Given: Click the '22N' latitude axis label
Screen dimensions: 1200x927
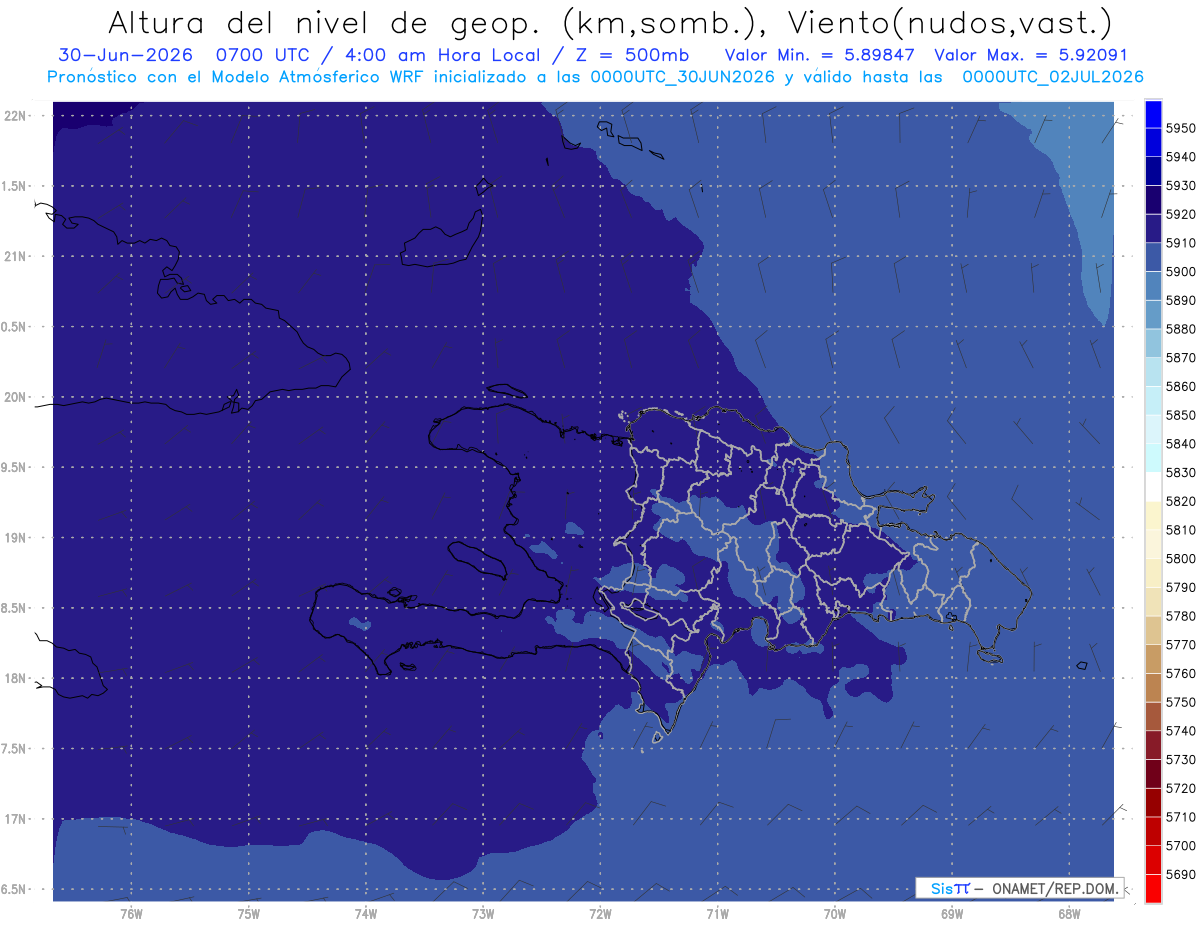Looking at the screenshot, I should [15, 115].
